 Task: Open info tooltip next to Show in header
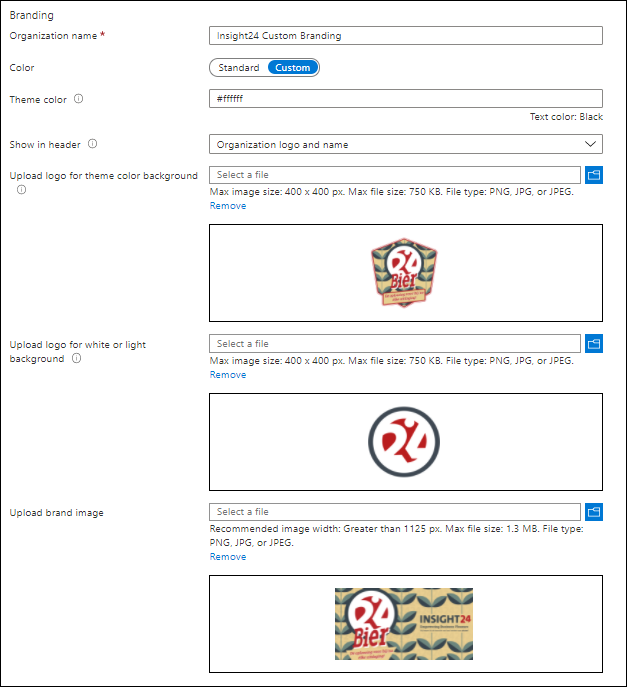click(x=92, y=144)
